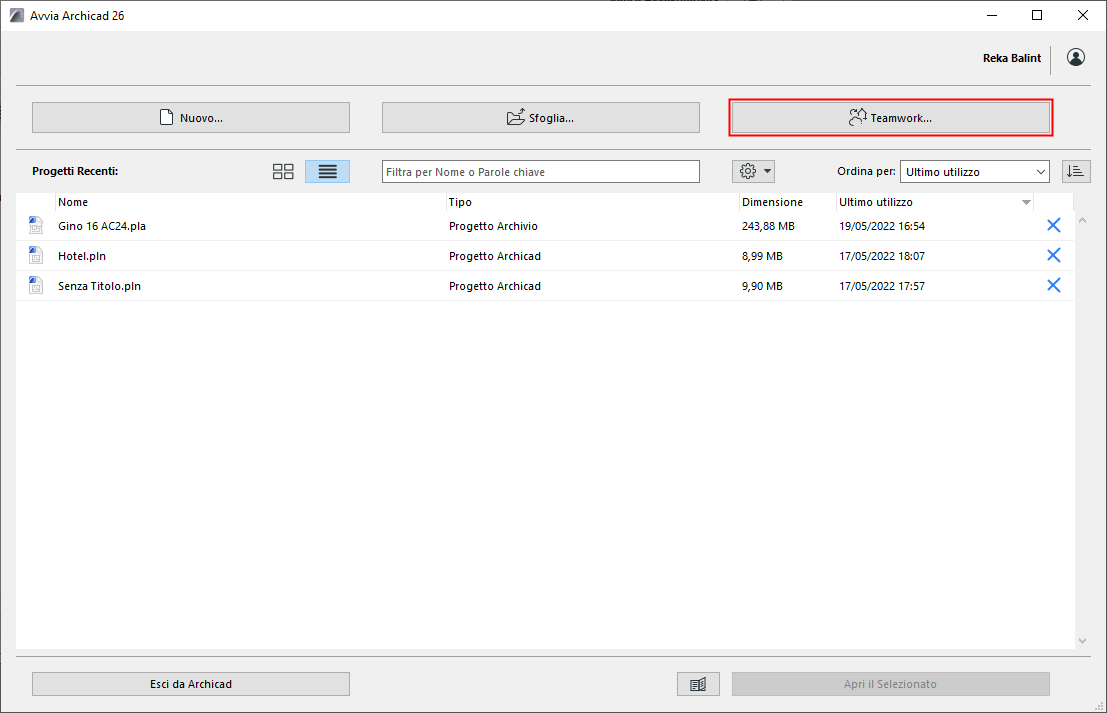Click the Progetto Archivio type cell
Screen dimensions: 1107x713
493,226
